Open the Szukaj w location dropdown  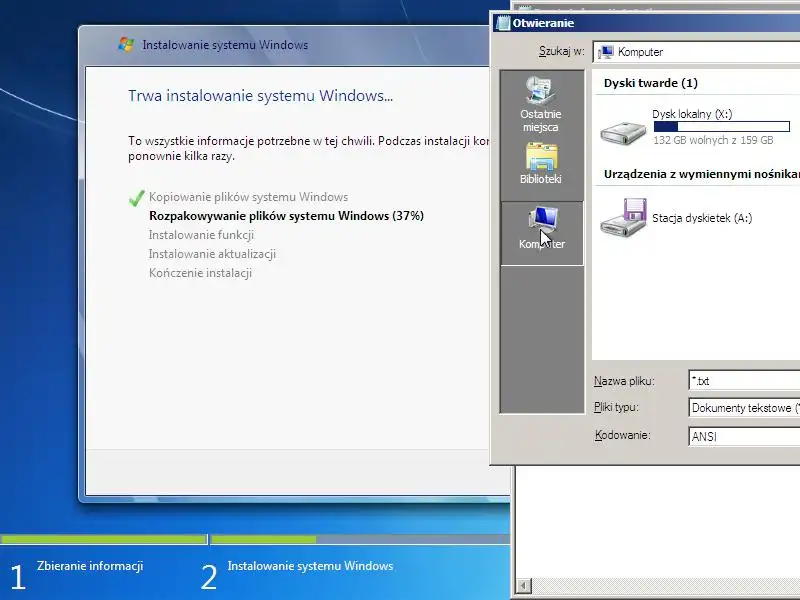[696, 52]
